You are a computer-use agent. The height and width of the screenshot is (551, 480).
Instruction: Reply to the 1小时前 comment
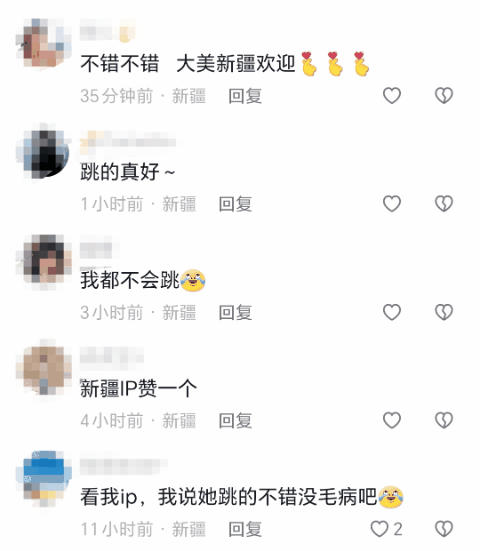[x=235, y=204]
